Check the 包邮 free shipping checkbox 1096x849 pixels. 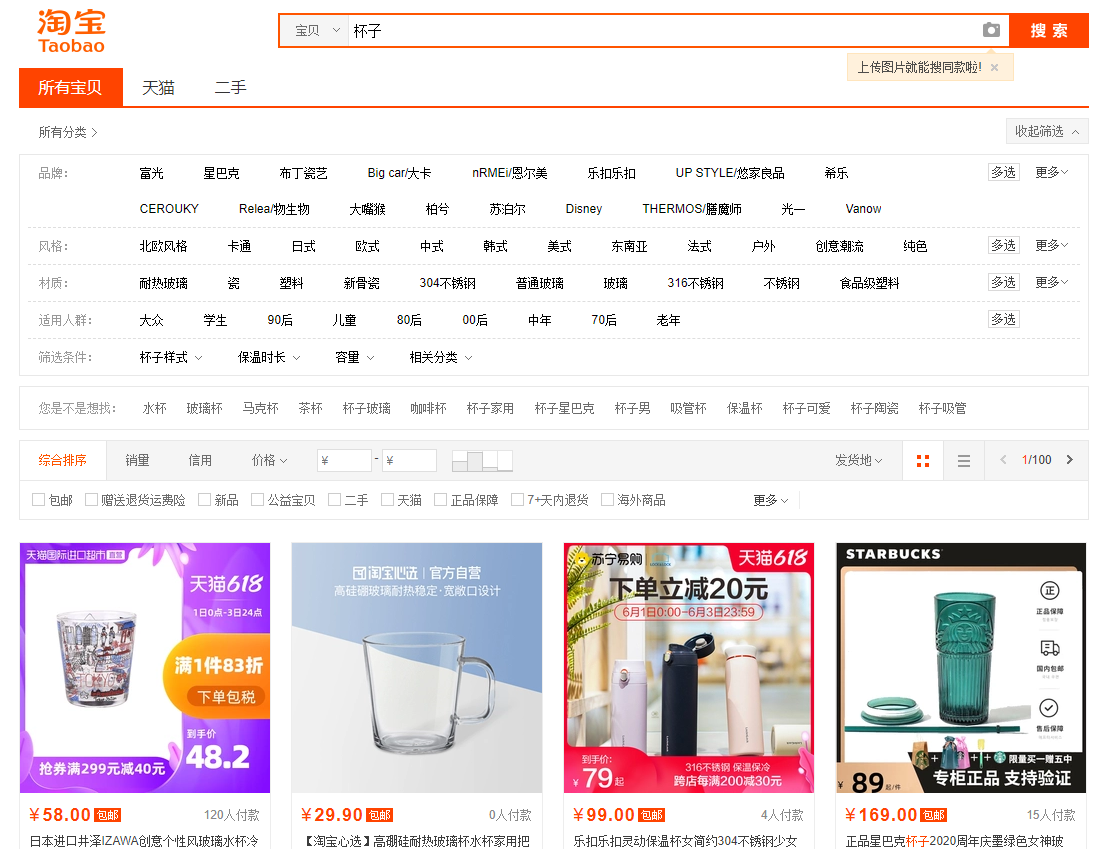(38, 500)
